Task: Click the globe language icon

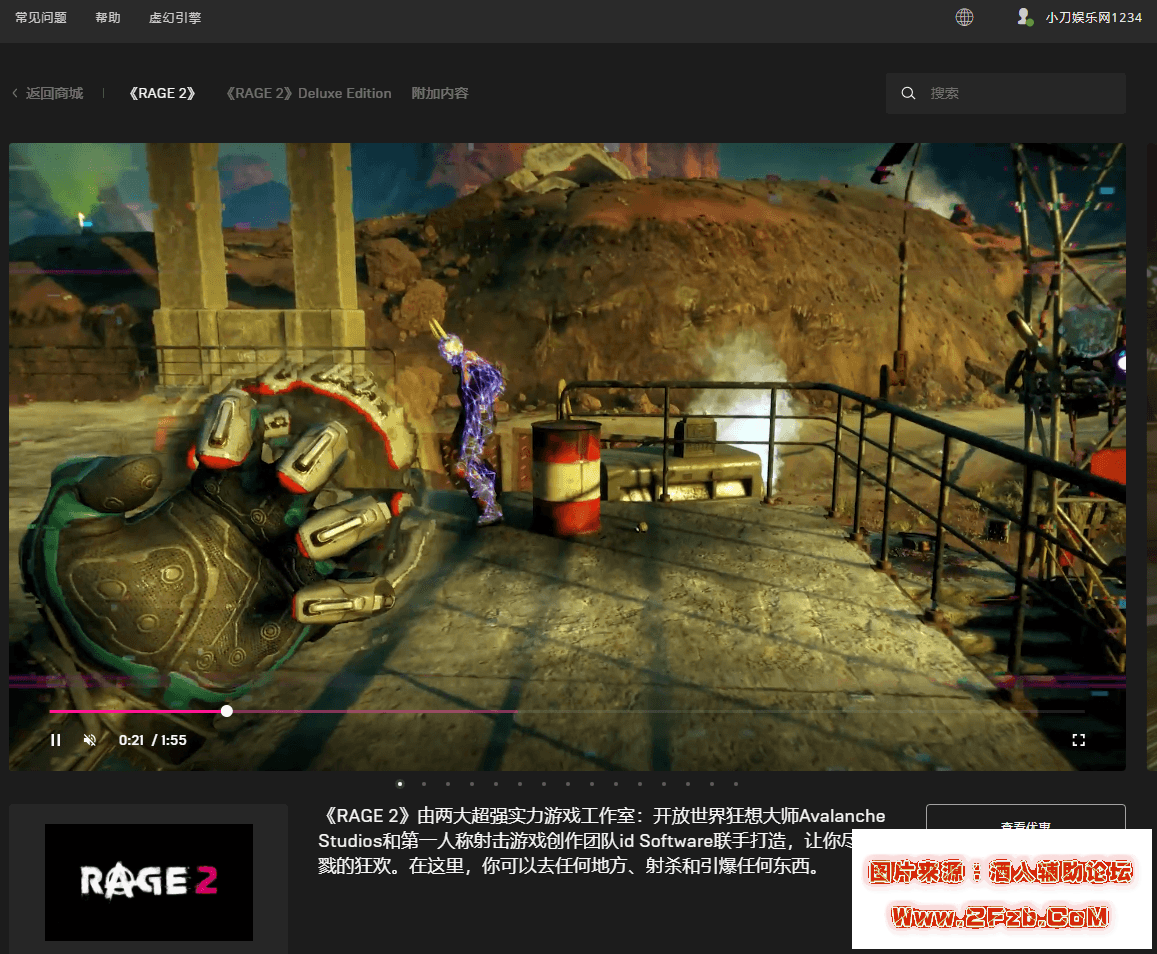Action: (x=964, y=17)
